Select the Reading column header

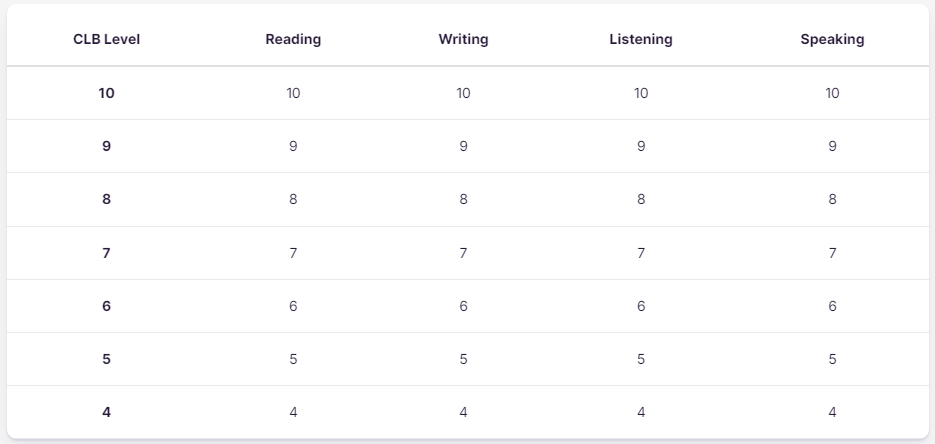pos(293,39)
